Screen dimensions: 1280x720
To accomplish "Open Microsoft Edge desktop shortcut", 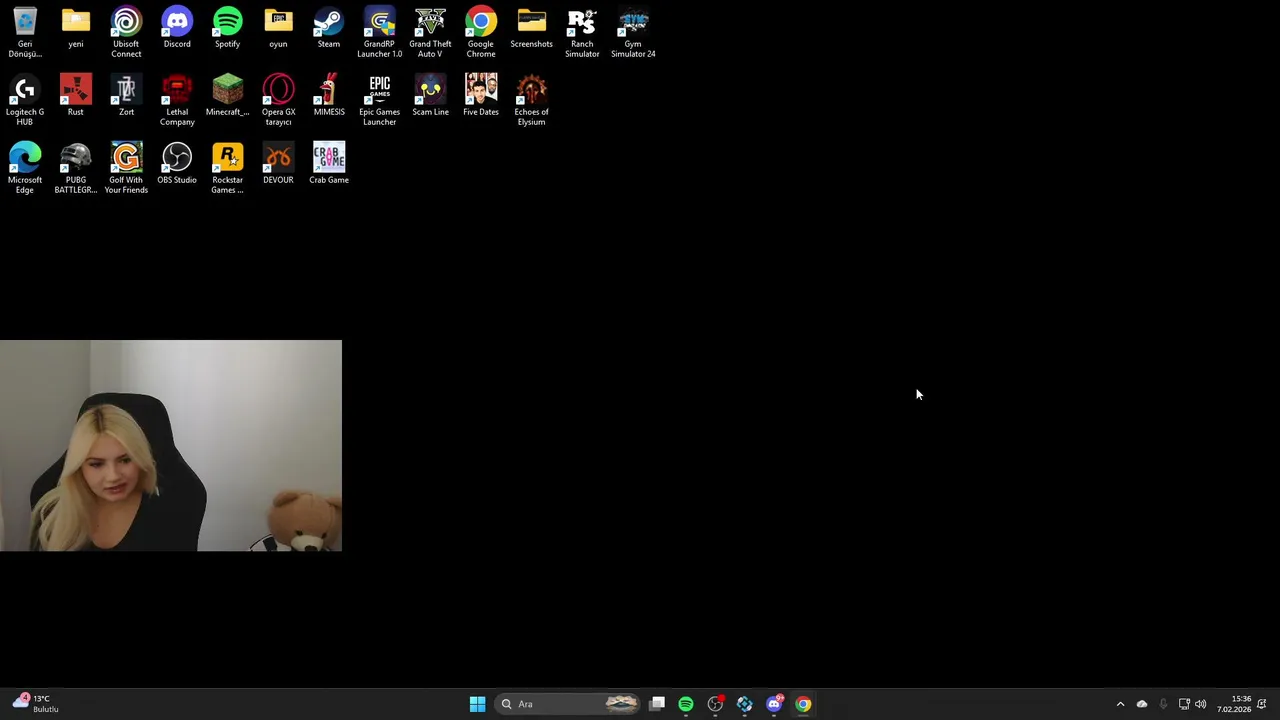I will pos(25,169).
